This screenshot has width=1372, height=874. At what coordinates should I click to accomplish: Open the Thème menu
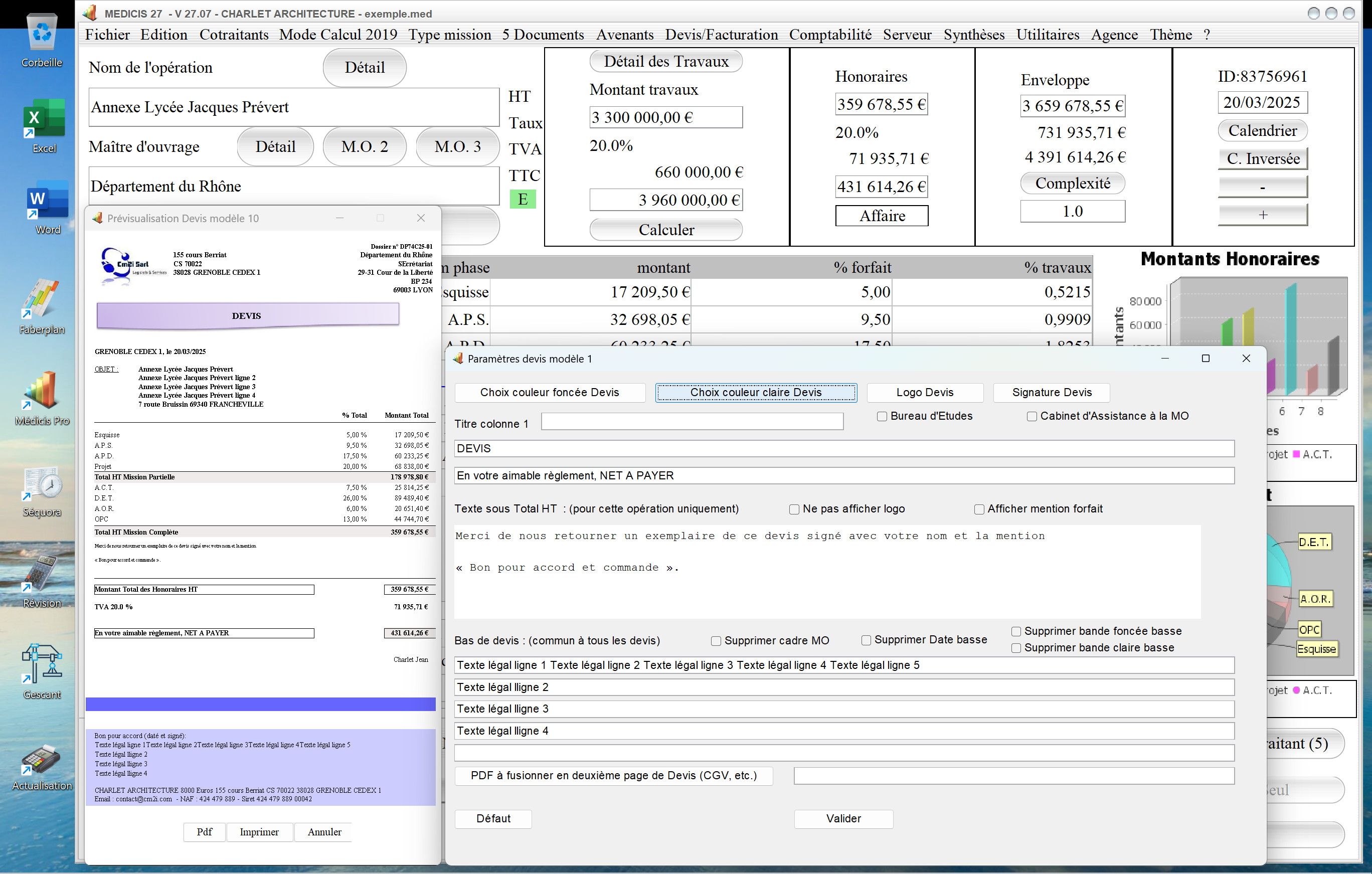tap(1170, 35)
